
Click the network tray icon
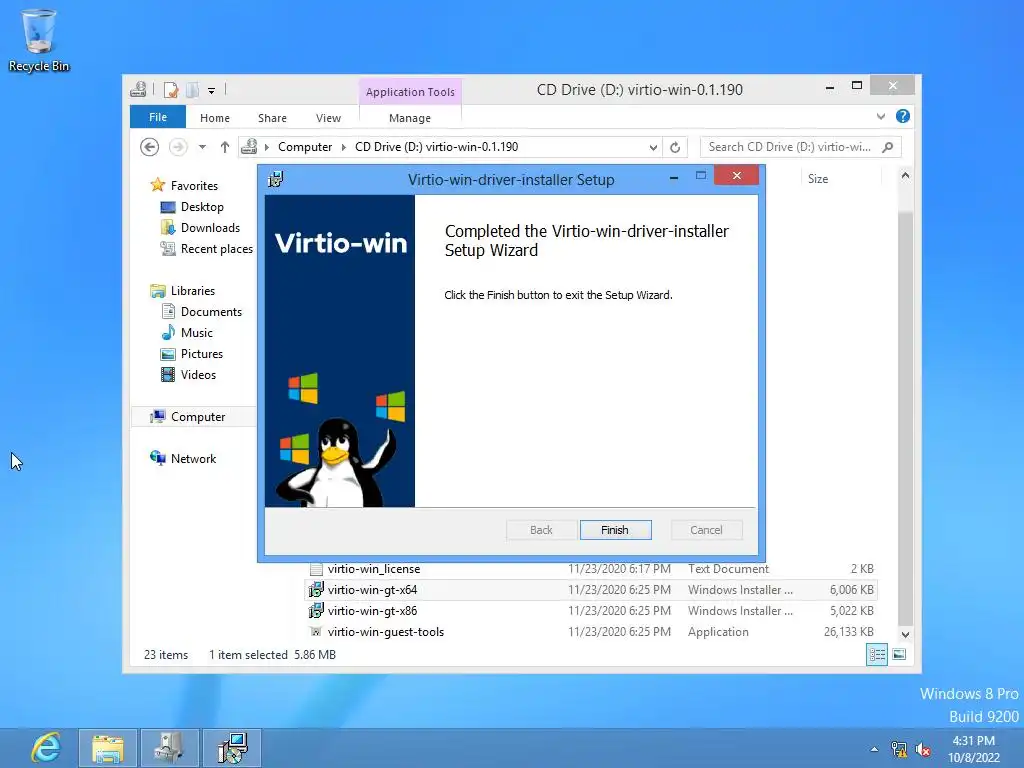pyautogui.click(x=899, y=750)
